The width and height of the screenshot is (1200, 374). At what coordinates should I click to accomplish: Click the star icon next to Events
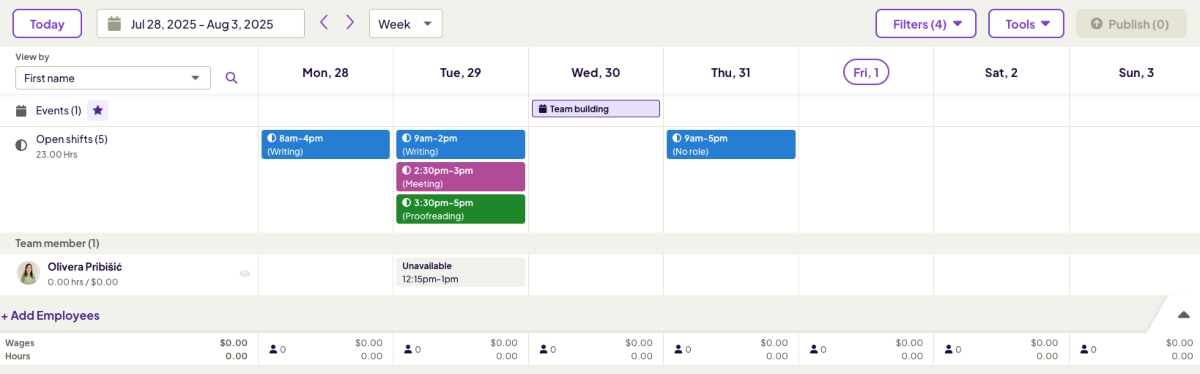click(x=97, y=110)
